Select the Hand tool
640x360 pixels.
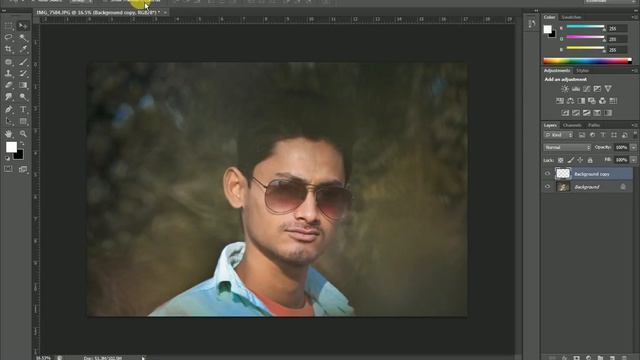coord(9,133)
